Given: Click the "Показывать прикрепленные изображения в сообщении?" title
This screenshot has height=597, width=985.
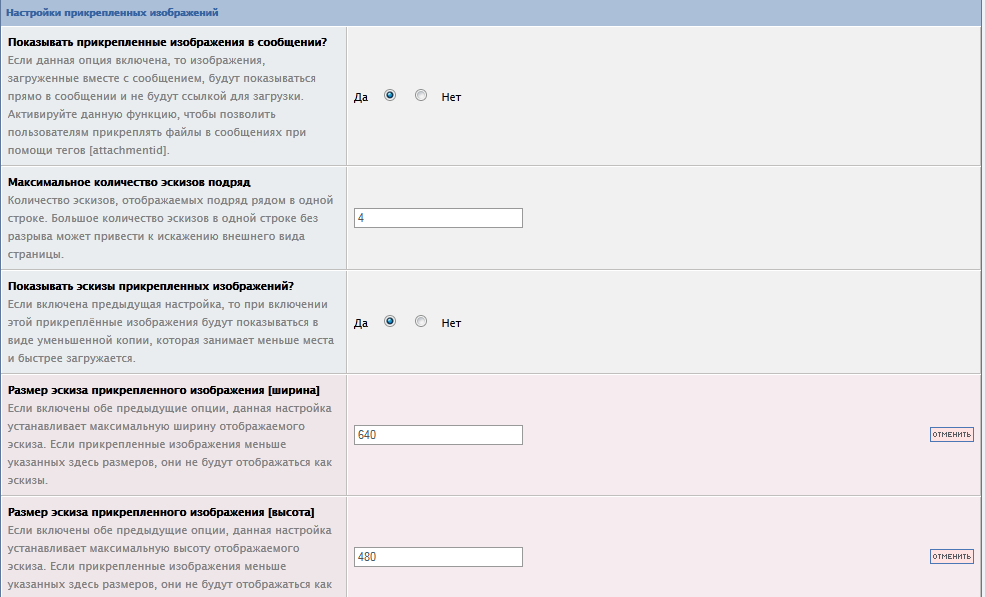Looking at the screenshot, I should click(167, 42).
